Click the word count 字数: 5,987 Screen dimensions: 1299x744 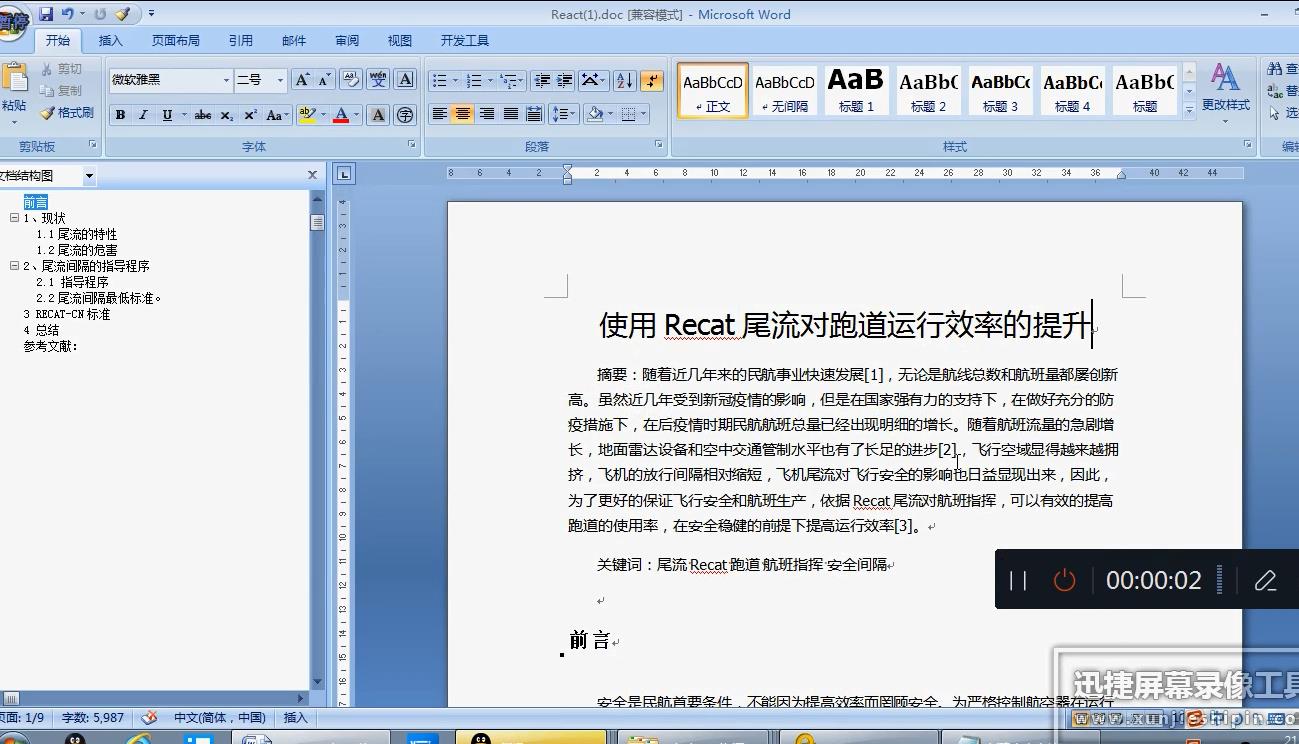[93, 717]
